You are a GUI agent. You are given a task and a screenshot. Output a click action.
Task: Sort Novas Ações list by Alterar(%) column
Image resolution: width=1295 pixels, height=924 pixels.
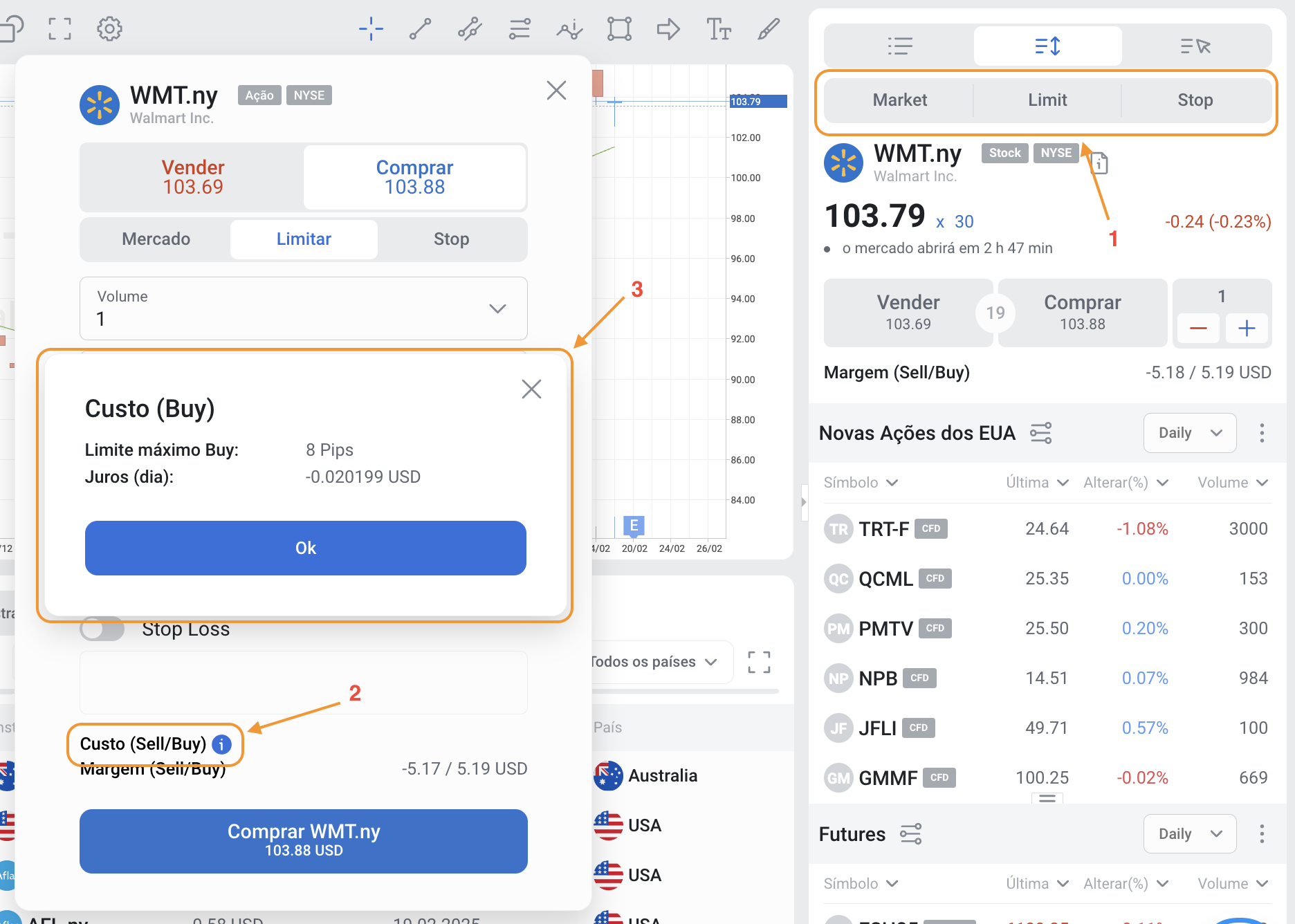pos(1126,483)
